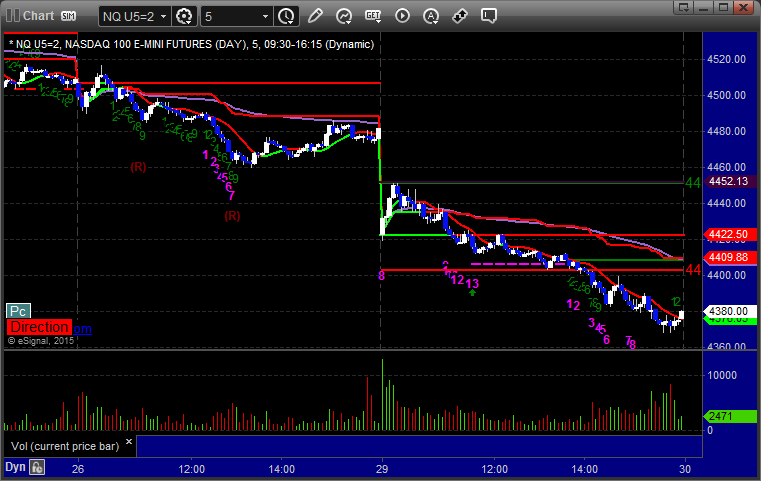Viewport: 761px width, 481px height.
Task: Click the Dyn scaling label
Action: tap(15, 467)
